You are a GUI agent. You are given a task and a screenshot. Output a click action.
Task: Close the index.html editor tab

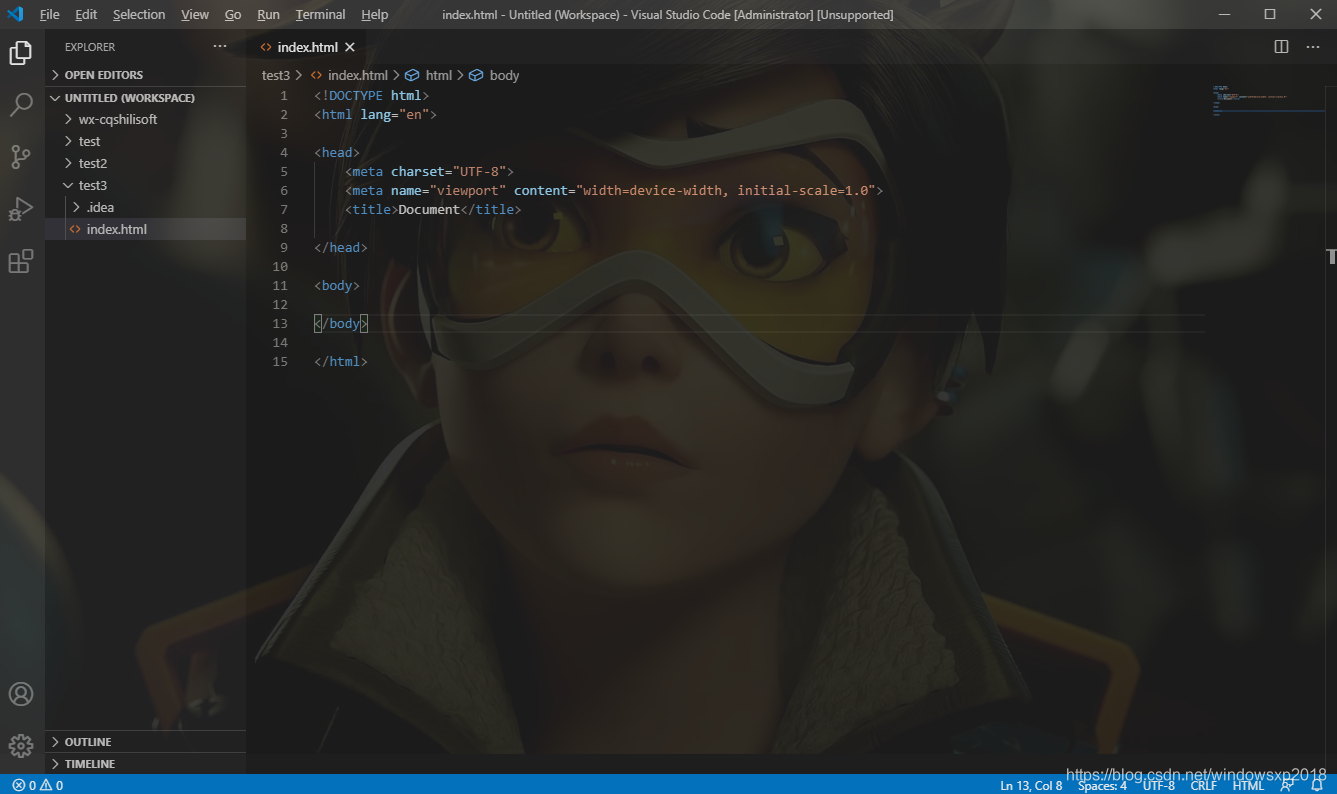click(x=349, y=47)
